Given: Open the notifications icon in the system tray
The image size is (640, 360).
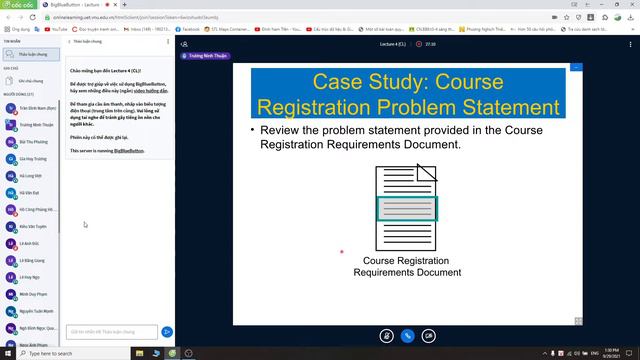Looking at the screenshot, I should 629,353.
